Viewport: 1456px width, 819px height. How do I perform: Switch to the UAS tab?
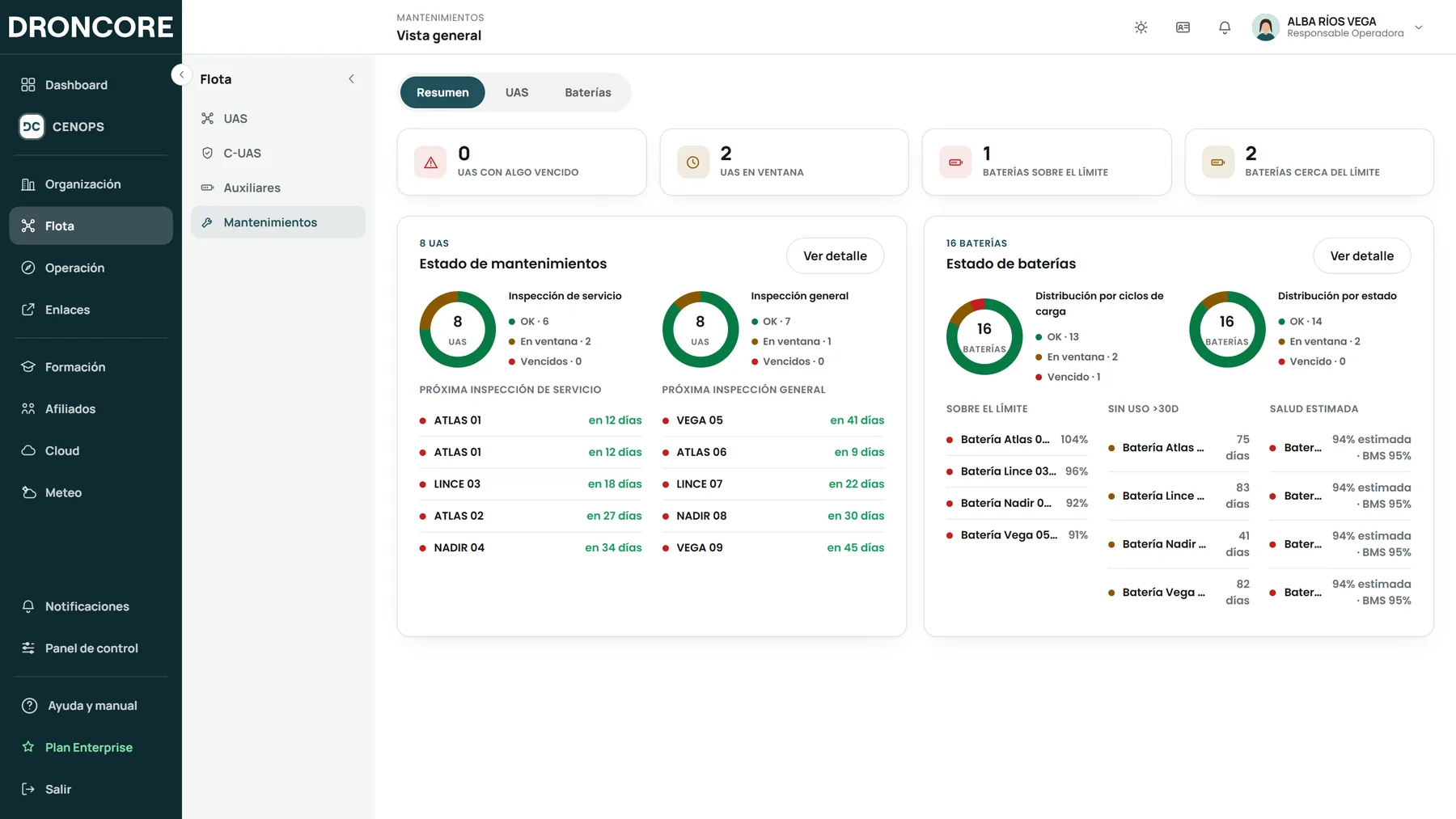(x=517, y=92)
